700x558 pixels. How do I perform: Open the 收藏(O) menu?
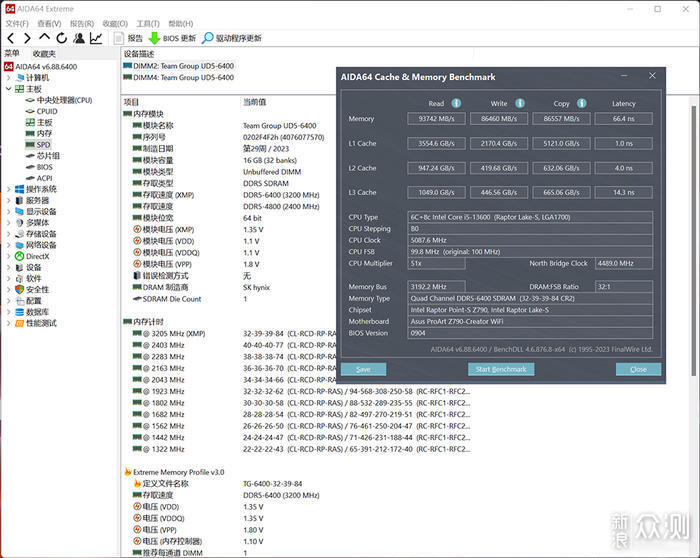point(115,23)
